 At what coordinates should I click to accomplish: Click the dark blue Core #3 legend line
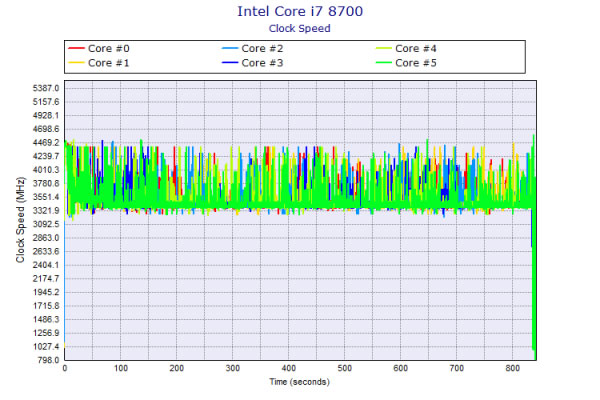[x=230, y=62]
